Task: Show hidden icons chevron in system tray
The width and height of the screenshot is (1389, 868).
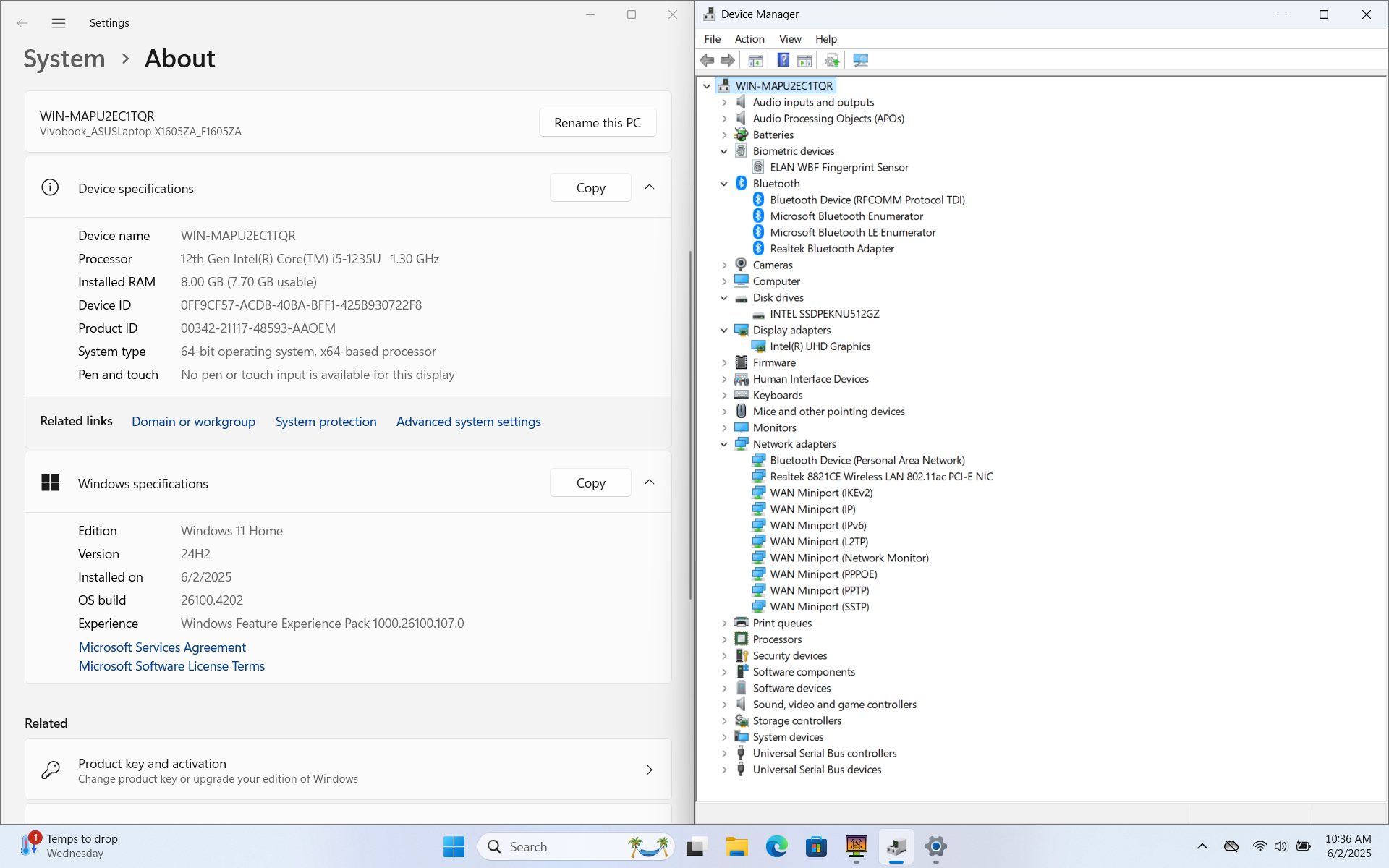Action: point(1202,846)
